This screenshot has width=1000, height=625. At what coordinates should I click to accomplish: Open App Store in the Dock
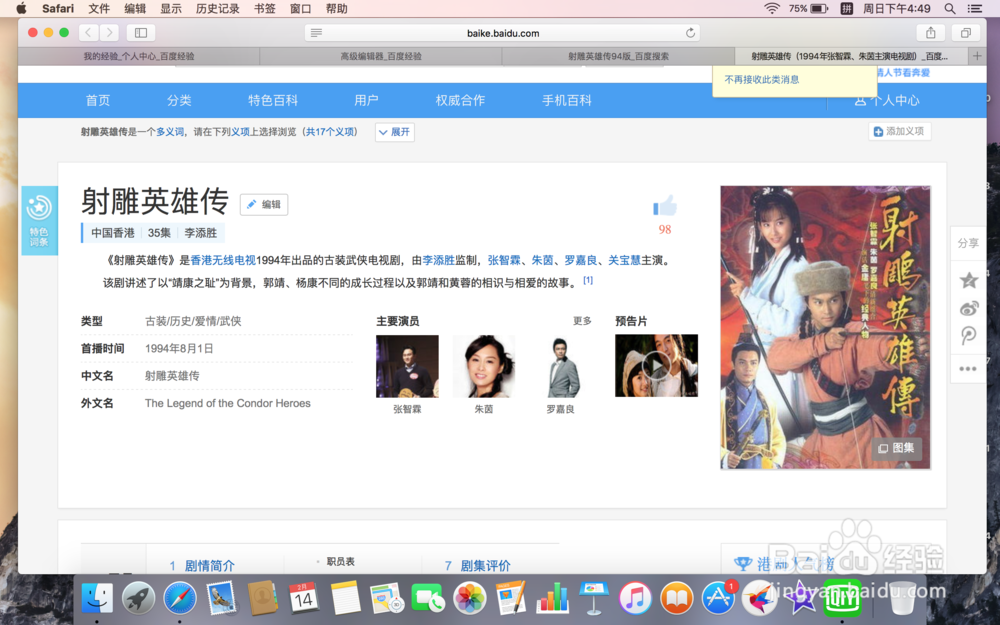718,598
